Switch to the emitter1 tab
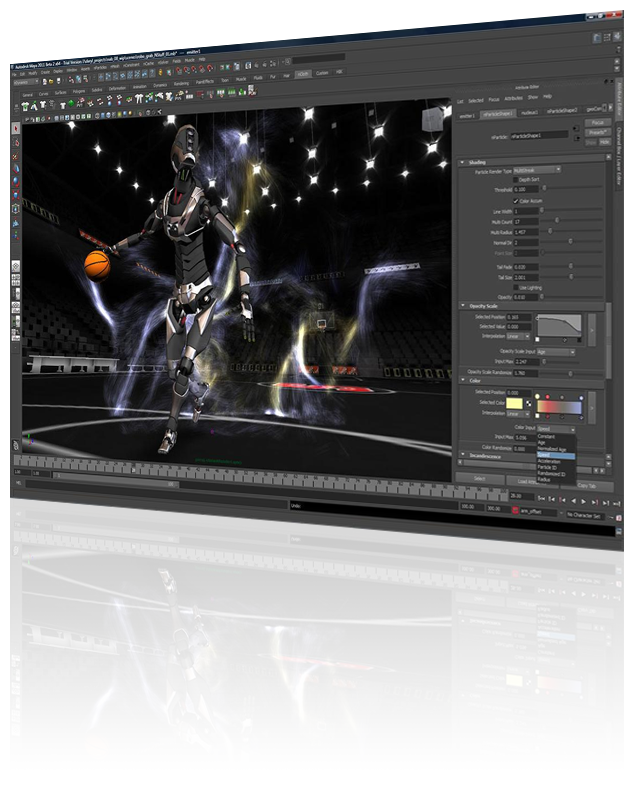The height and width of the screenshot is (796, 634). [x=467, y=116]
